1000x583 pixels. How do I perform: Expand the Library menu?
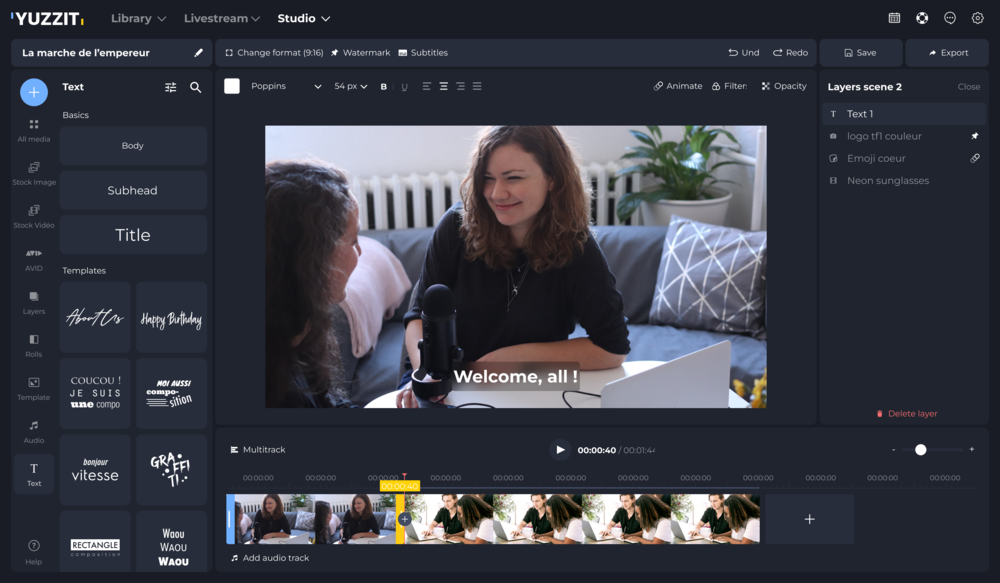[138, 18]
